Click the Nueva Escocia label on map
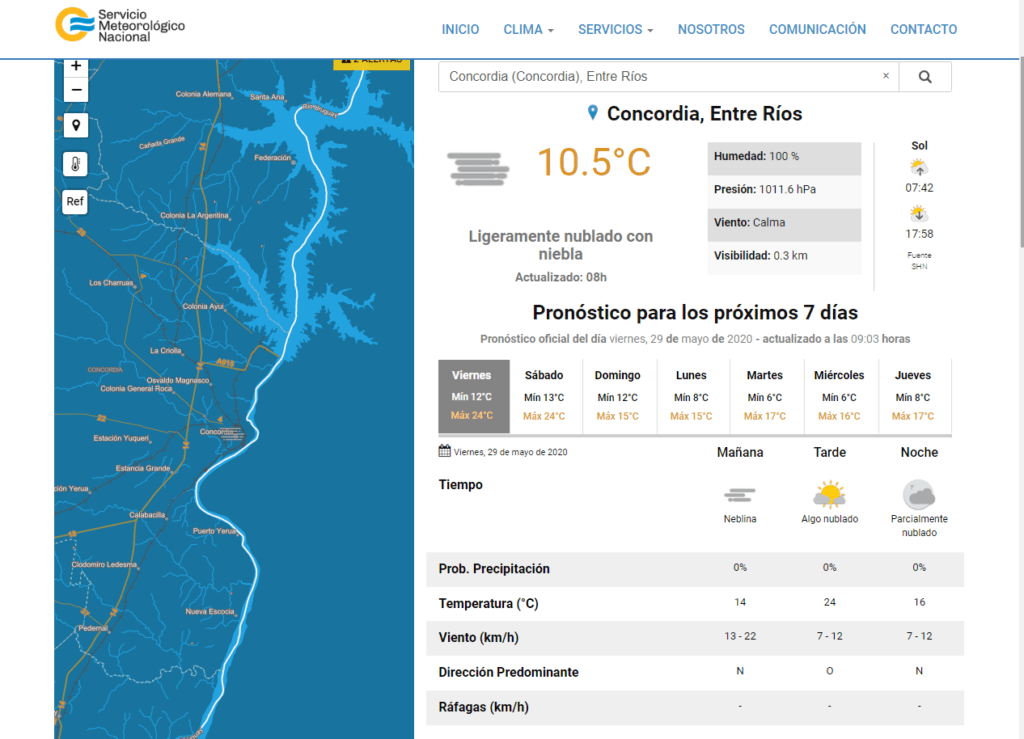The image size is (1024, 739). pos(210,612)
